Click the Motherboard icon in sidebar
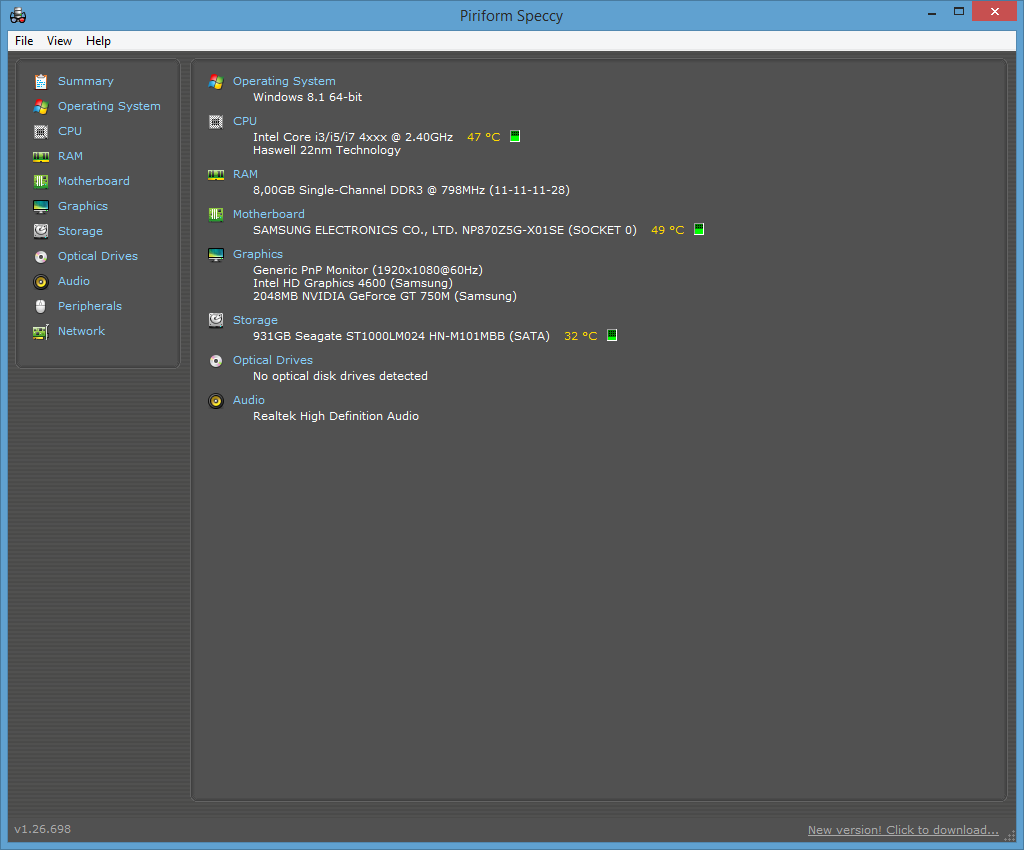Image resolution: width=1024 pixels, height=850 pixels. 40,181
